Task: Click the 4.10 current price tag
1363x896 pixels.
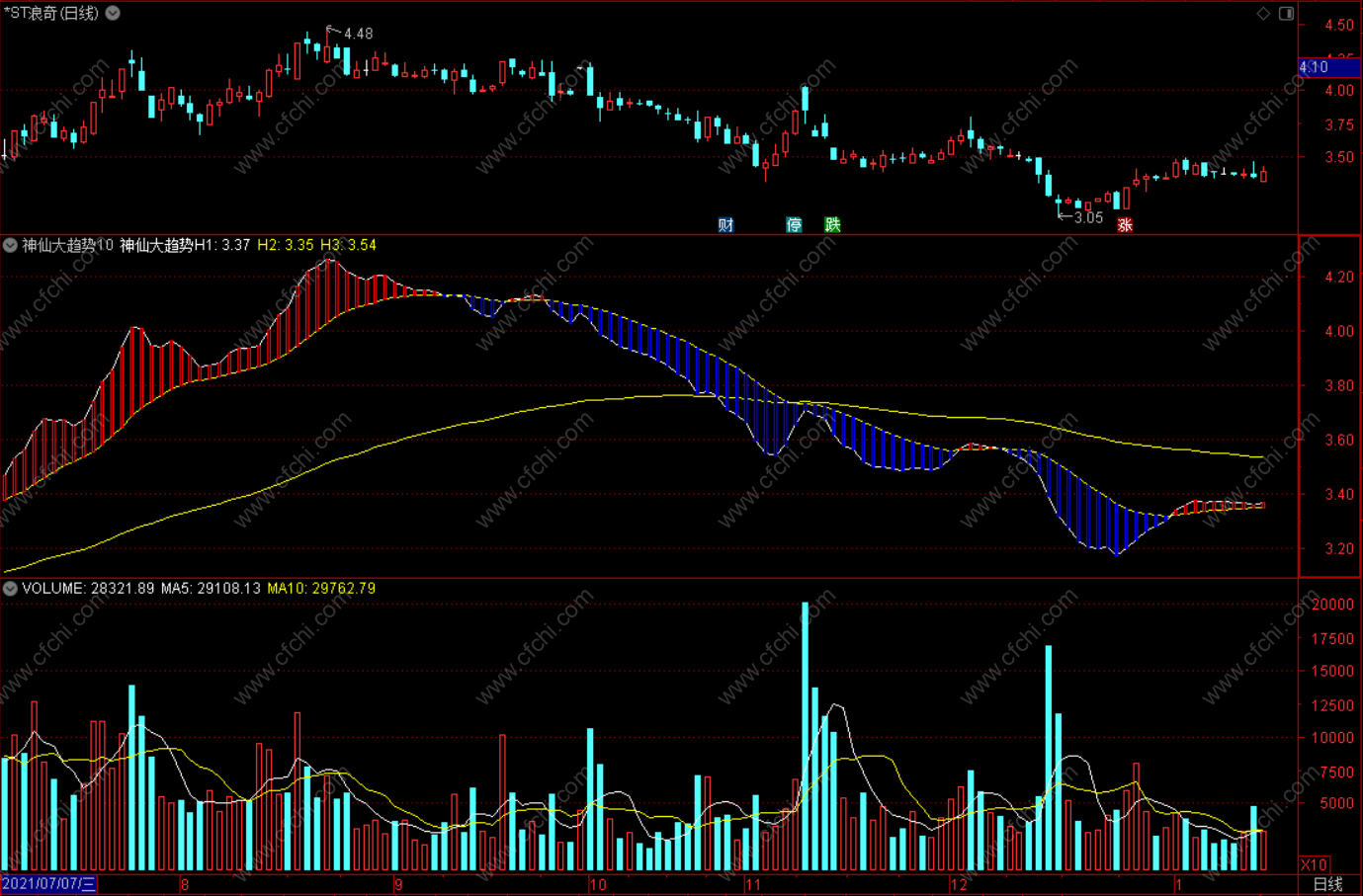Action: click(x=1328, y=67)
